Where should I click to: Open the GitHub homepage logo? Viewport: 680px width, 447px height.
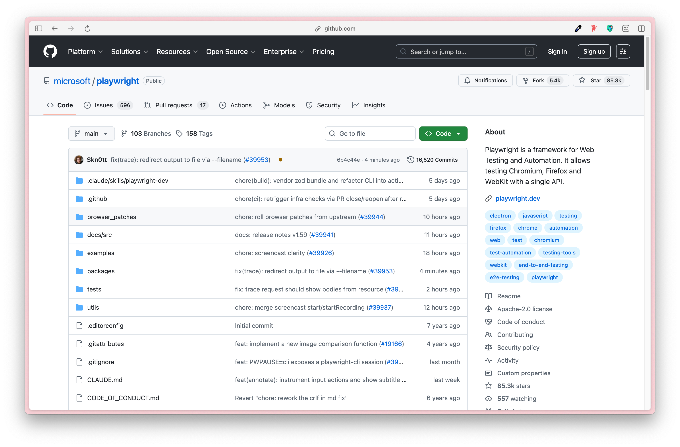(50, 51)
